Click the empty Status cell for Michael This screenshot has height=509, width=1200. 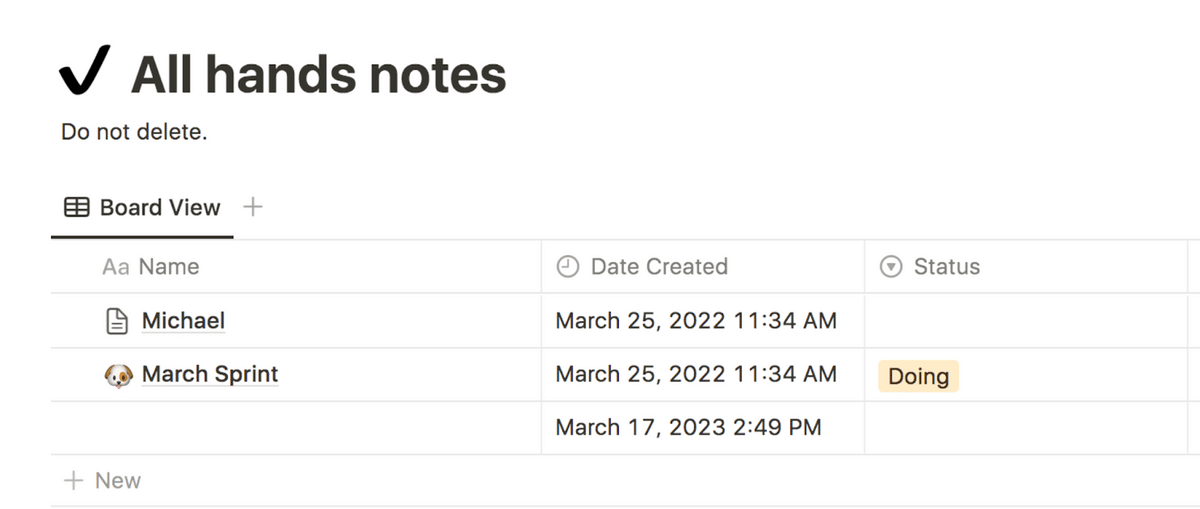click(1025, 321)
